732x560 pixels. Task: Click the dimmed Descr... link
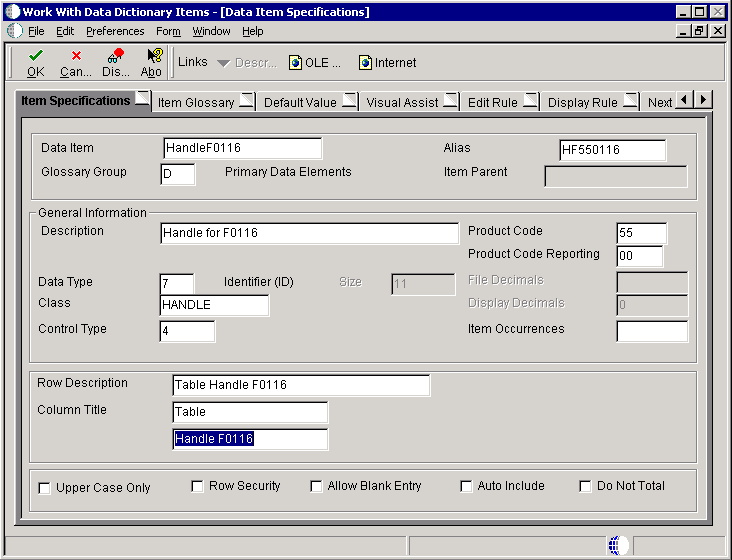[x=256, y=63]
